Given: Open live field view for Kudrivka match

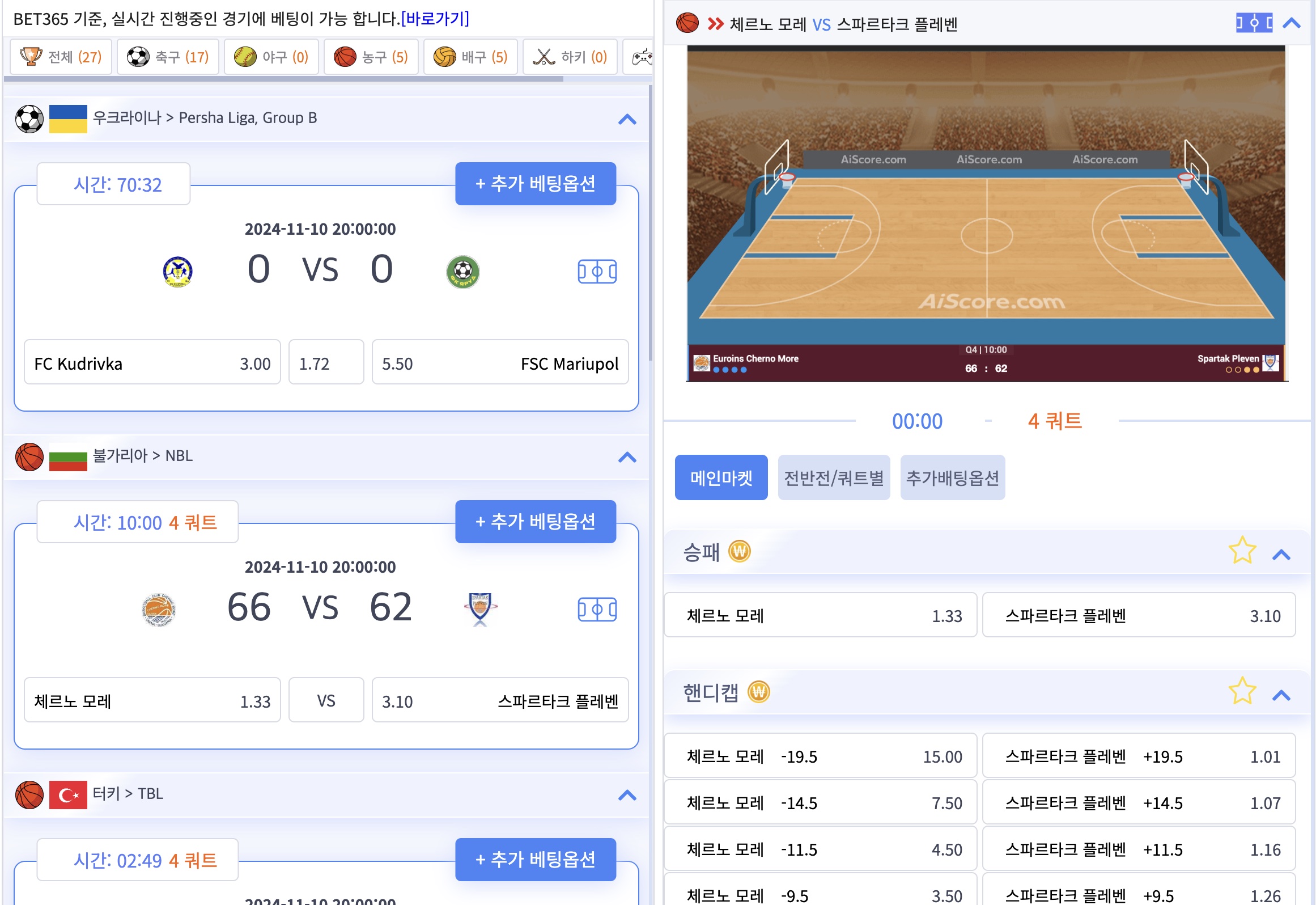Looking at the screenshot, I should point(597,272).
